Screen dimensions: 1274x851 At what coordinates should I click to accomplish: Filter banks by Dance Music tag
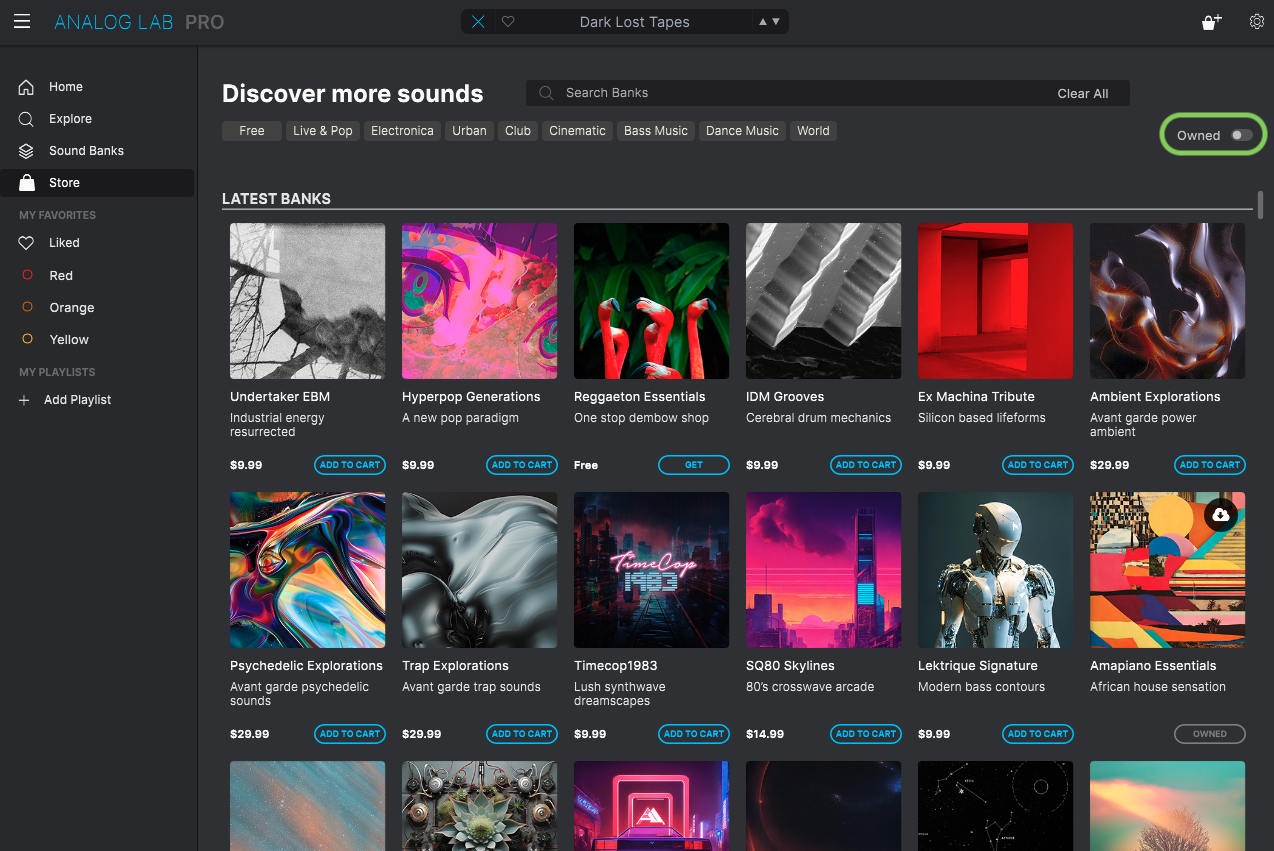[742, 131]
